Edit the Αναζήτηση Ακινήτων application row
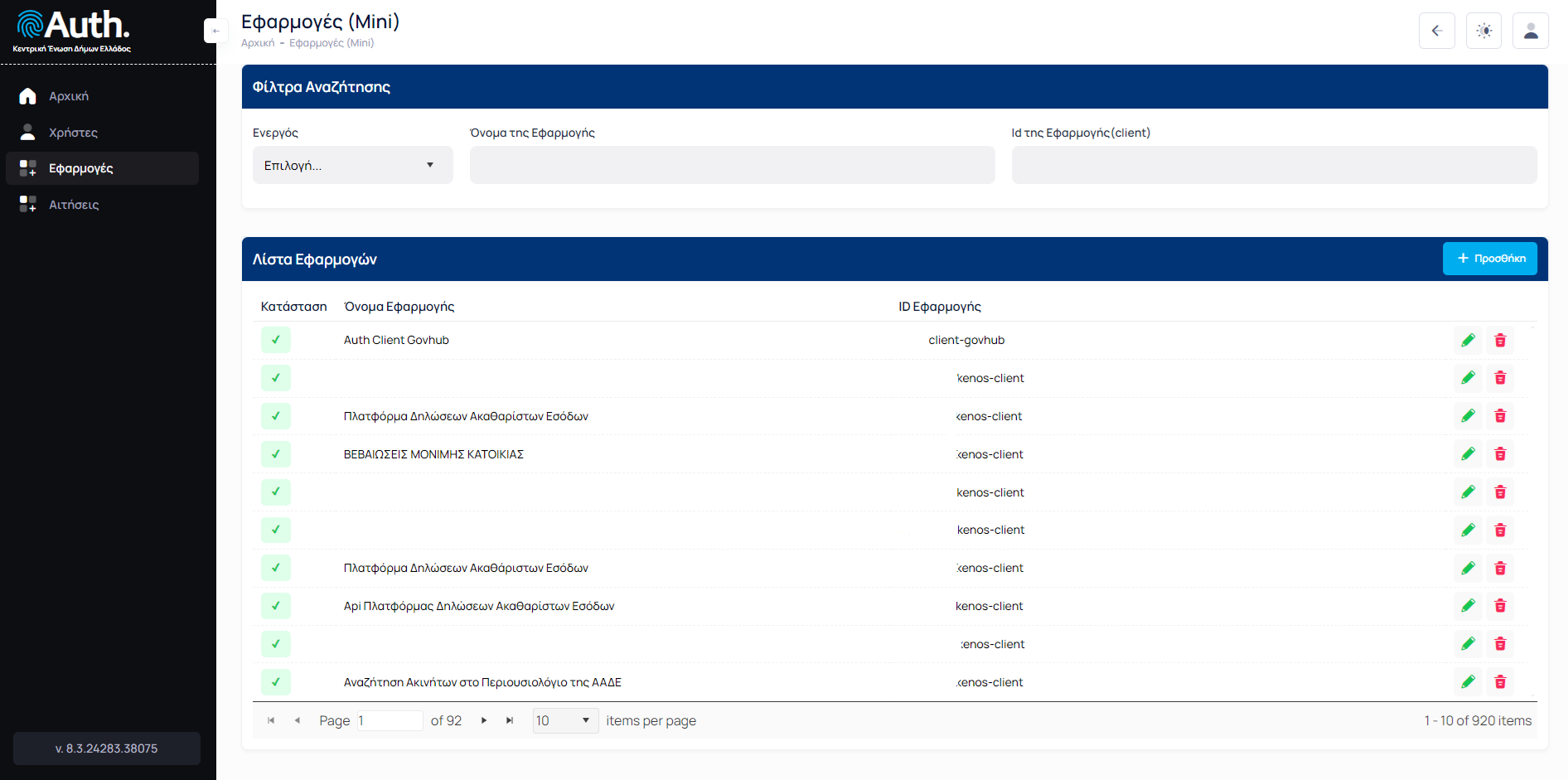The image size is (1568, 780). point(1468,682)
